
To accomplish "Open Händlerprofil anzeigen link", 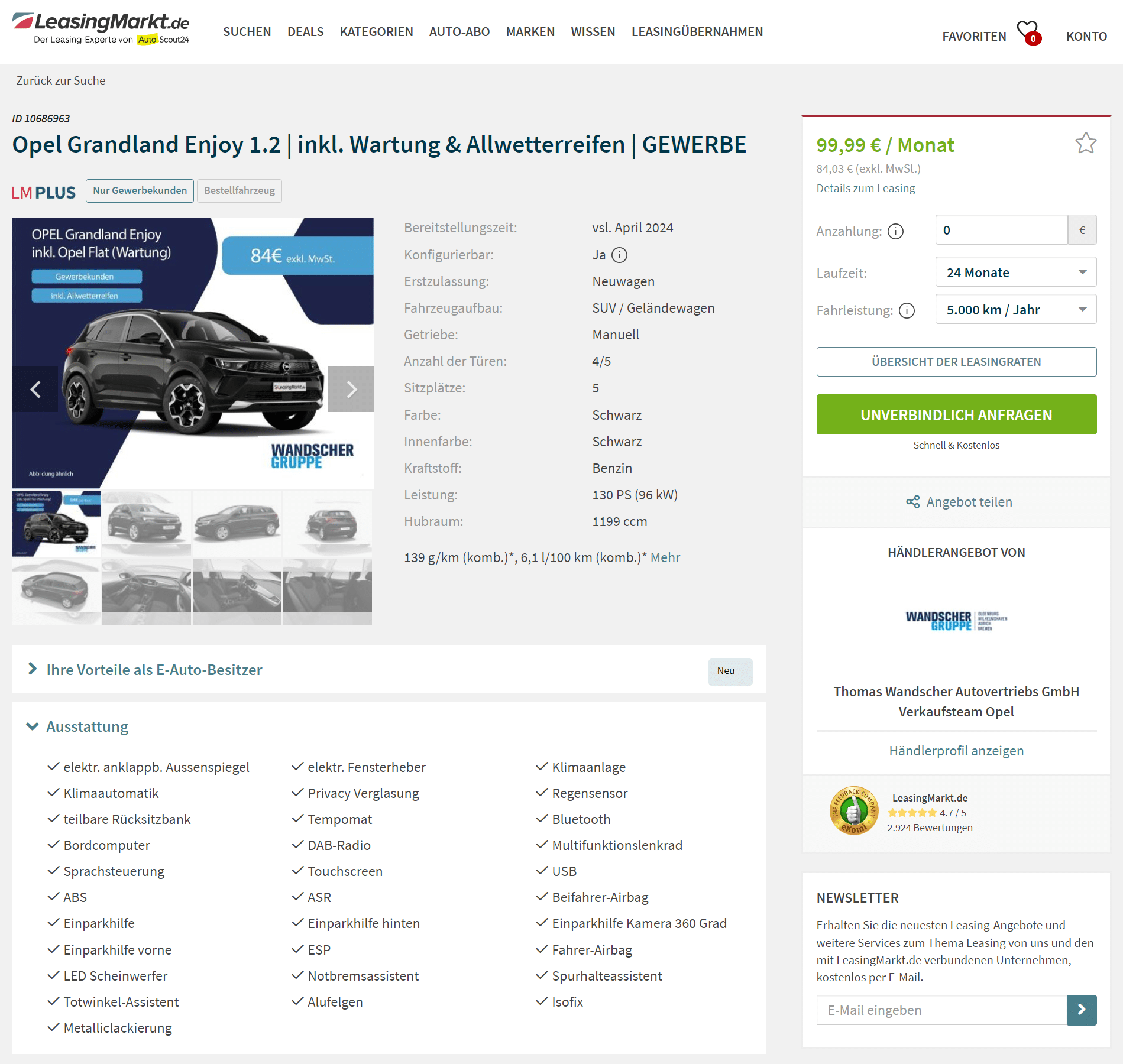I will (x=956, y=751).
